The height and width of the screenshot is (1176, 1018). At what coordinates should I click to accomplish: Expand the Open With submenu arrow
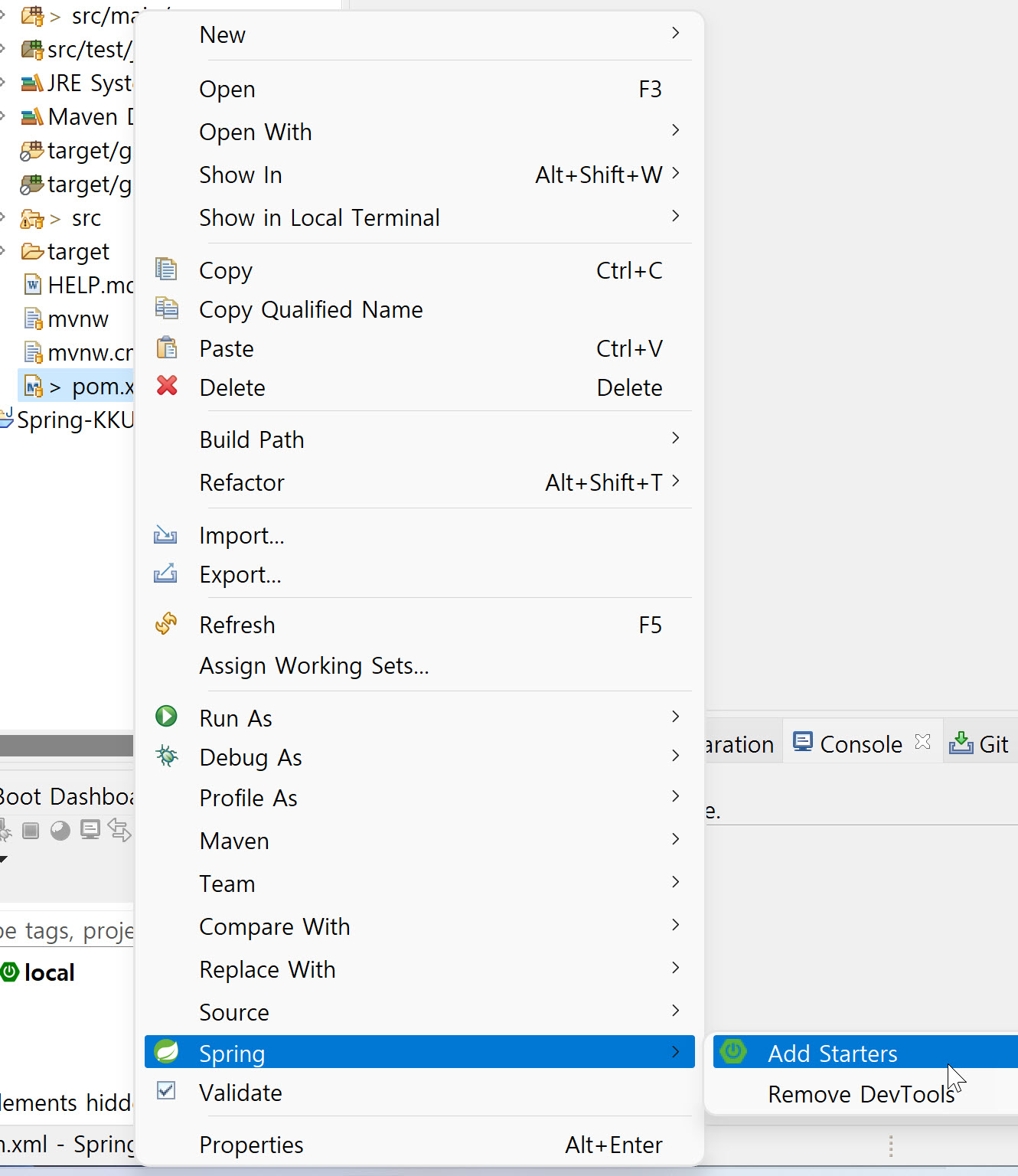point(675,130)
